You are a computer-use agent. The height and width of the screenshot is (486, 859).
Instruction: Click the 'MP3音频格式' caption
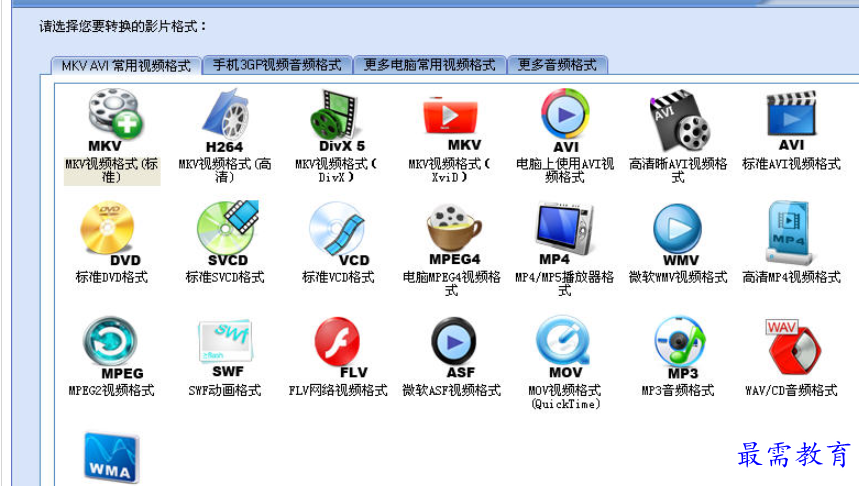(x=678, y=391)
